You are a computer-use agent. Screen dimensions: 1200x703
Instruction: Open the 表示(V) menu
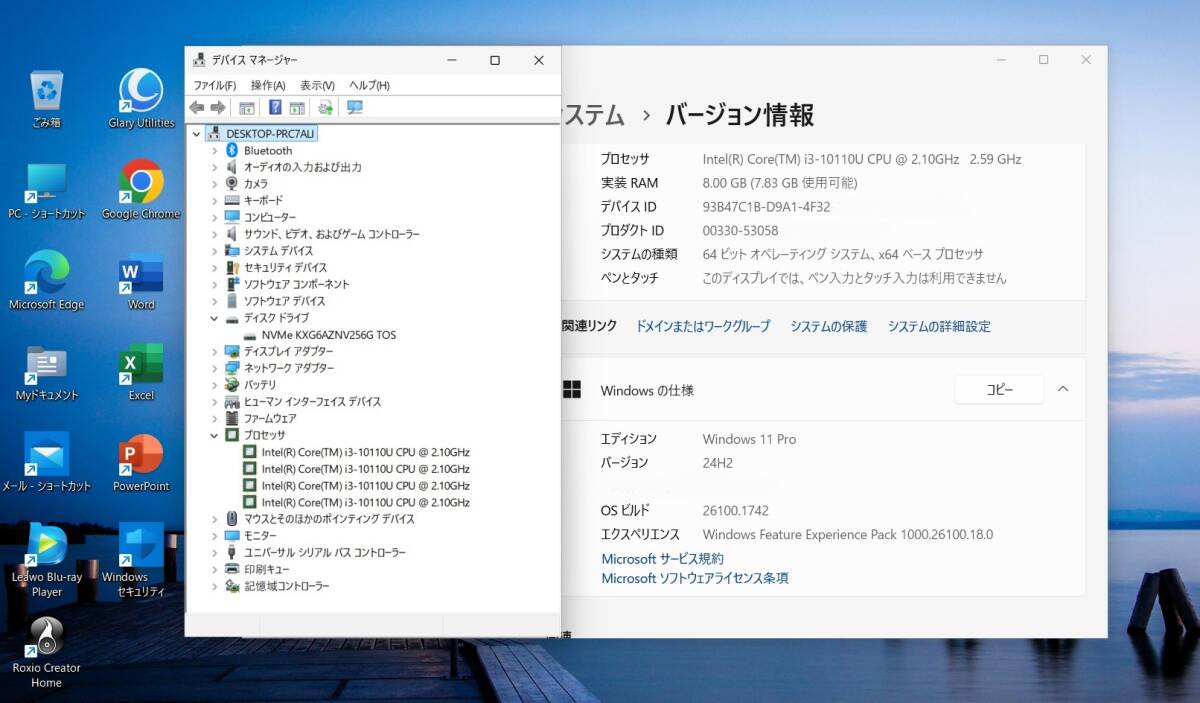tap(315, 85)
